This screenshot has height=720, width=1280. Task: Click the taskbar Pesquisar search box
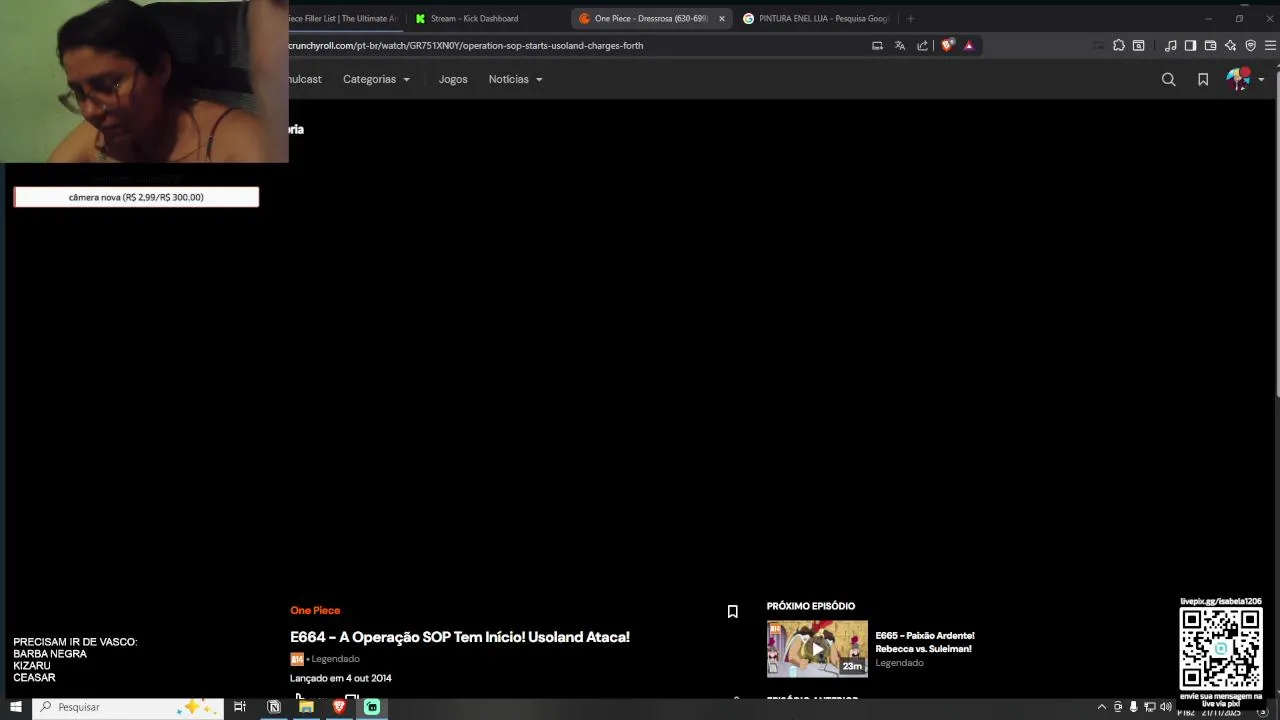click(x=128, y=707)
